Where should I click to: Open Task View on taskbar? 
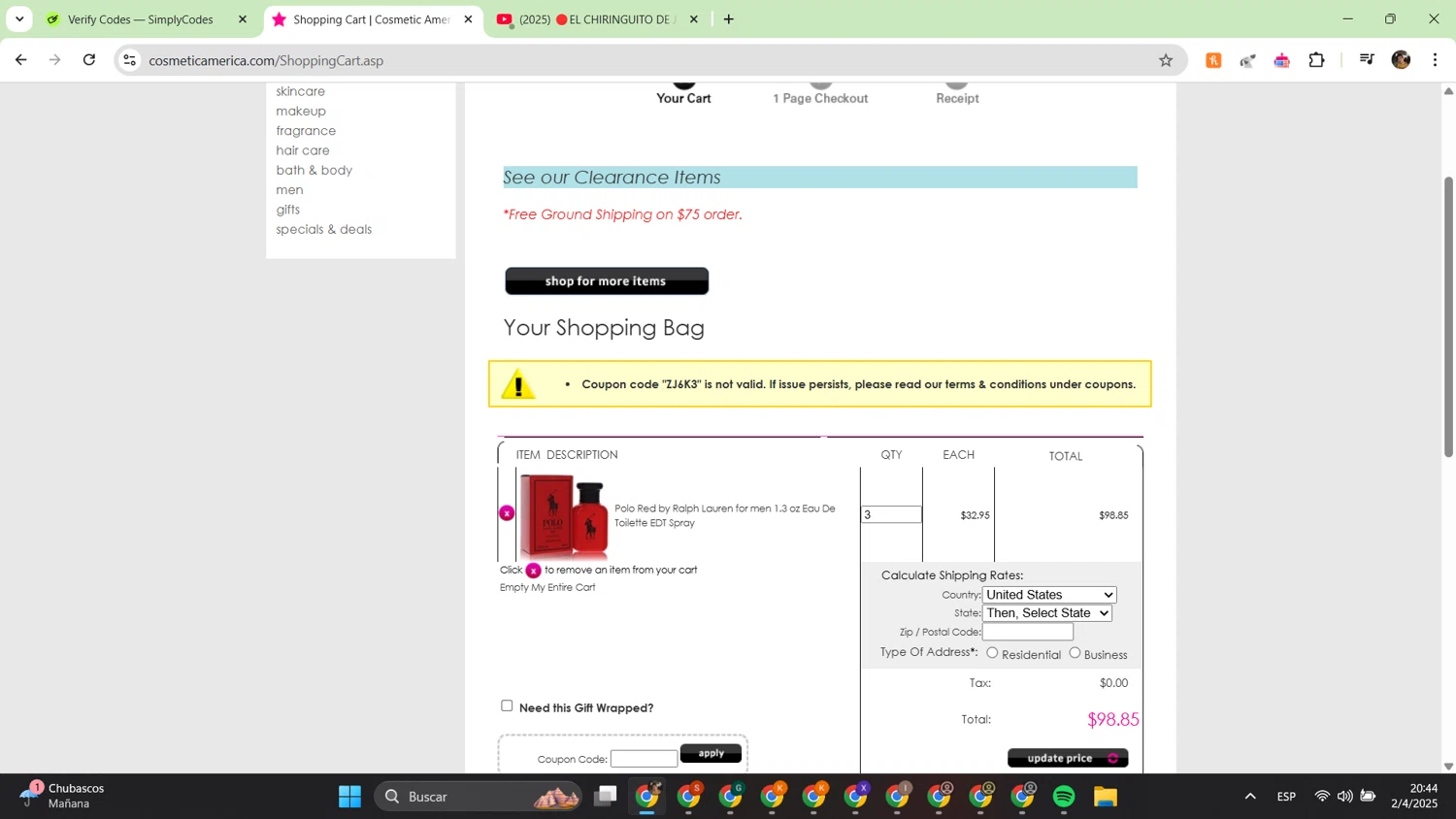coord(606,797)
